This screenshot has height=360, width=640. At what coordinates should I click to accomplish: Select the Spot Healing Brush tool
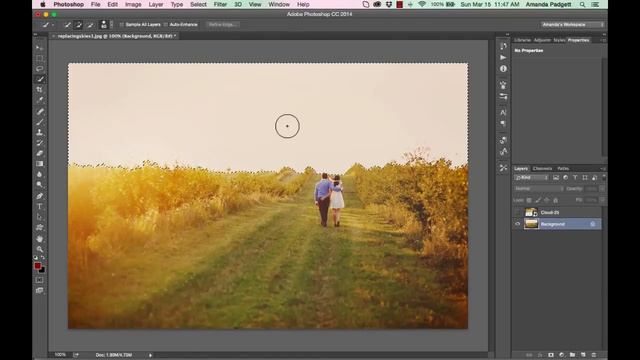40,111
